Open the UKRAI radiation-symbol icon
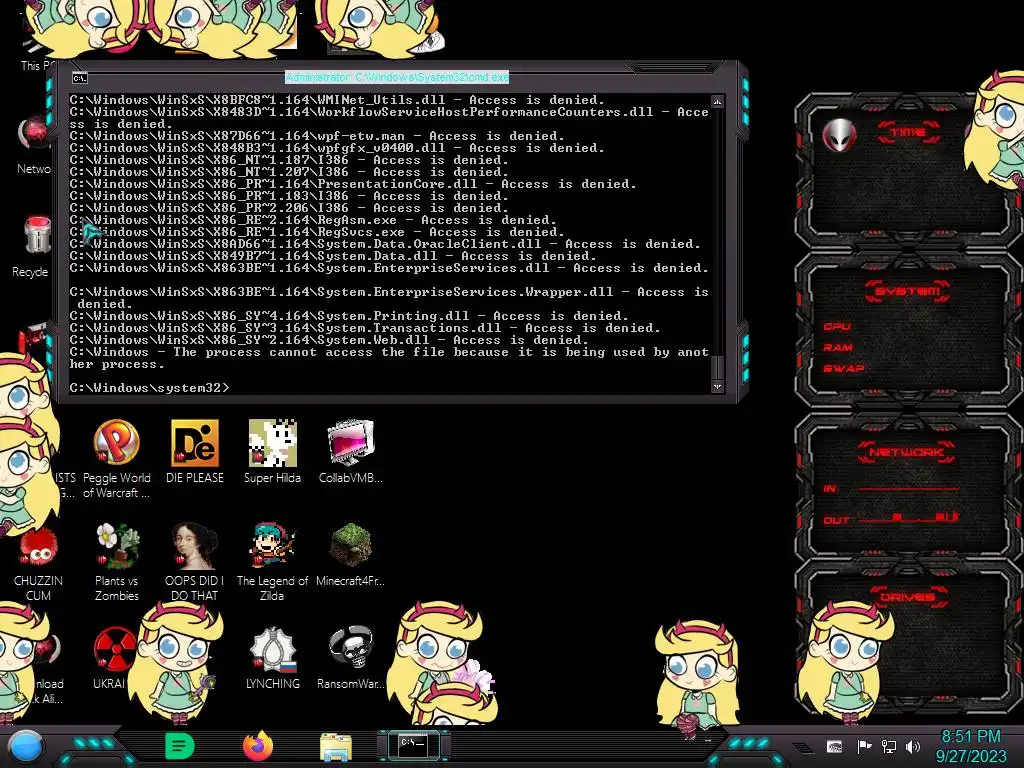This screenshot has width=1024, height=768. click(114, 649)
